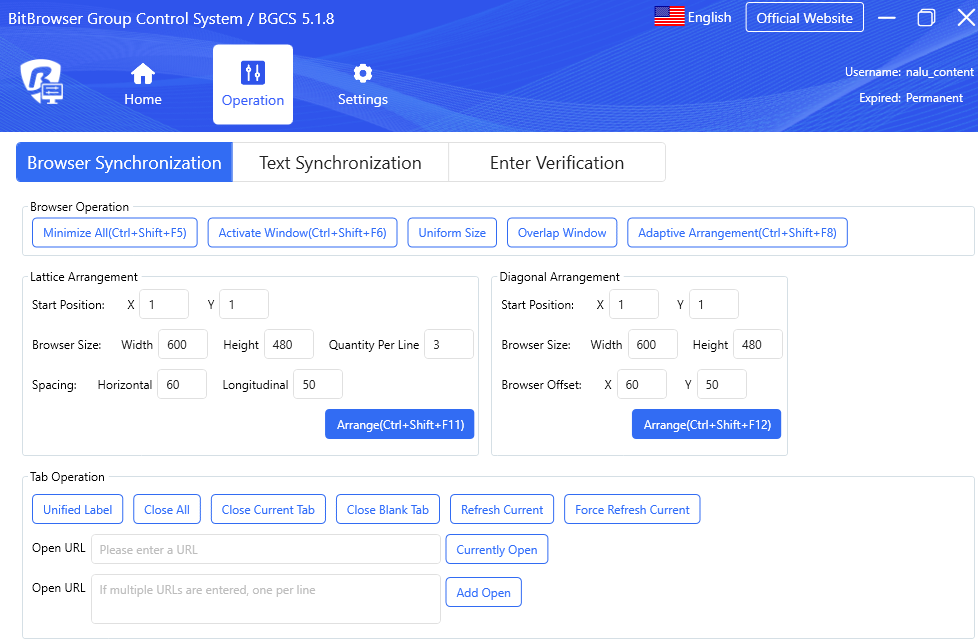Switch to Browser Synchronization tab
Screen dimensions: 978x642
tap(124, 163)
